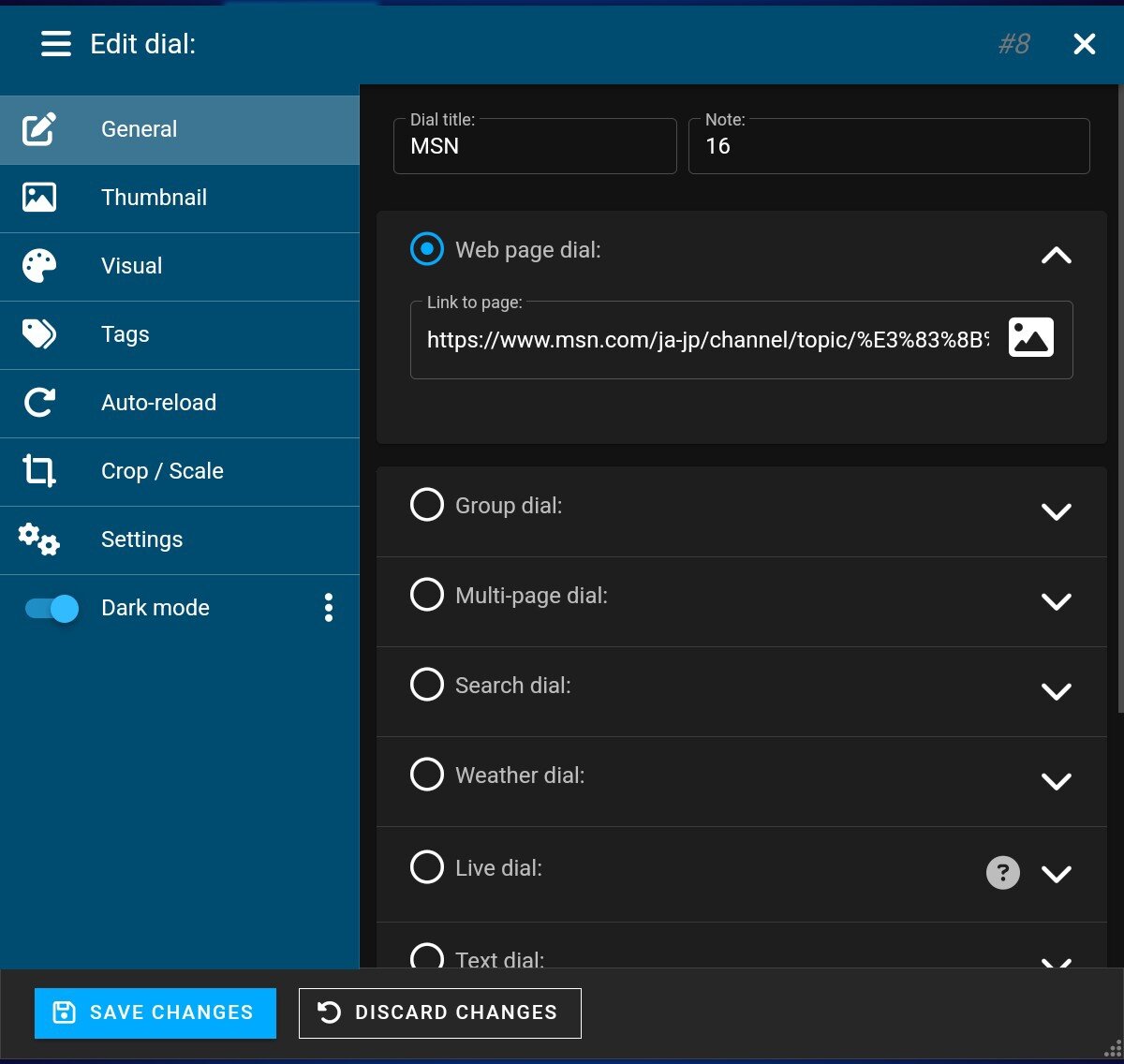Click the Multi-page dial label

click(531, 596)
